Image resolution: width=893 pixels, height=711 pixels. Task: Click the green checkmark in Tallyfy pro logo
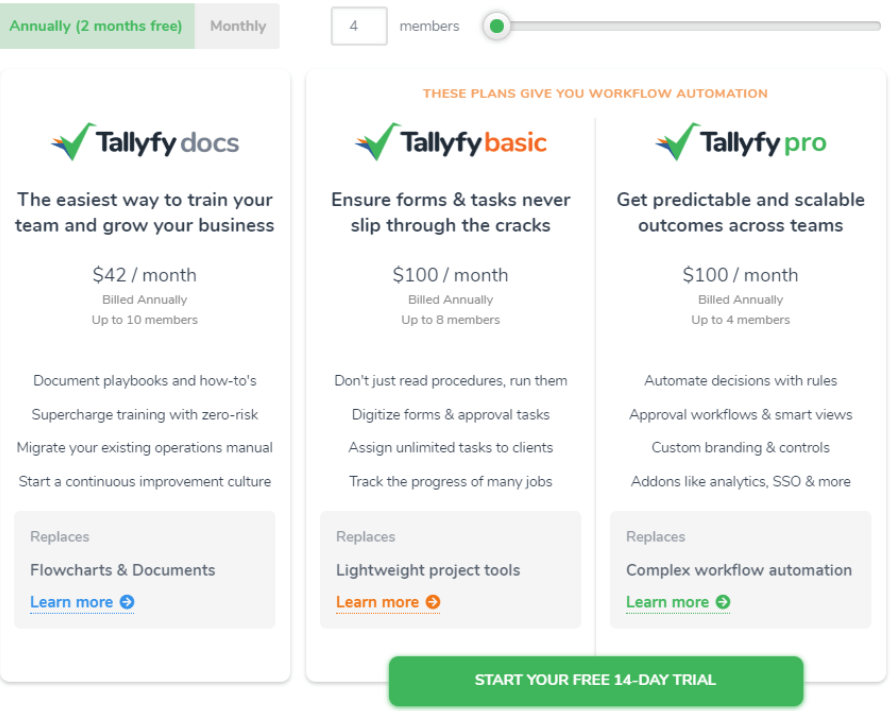[x=676, y=140]
